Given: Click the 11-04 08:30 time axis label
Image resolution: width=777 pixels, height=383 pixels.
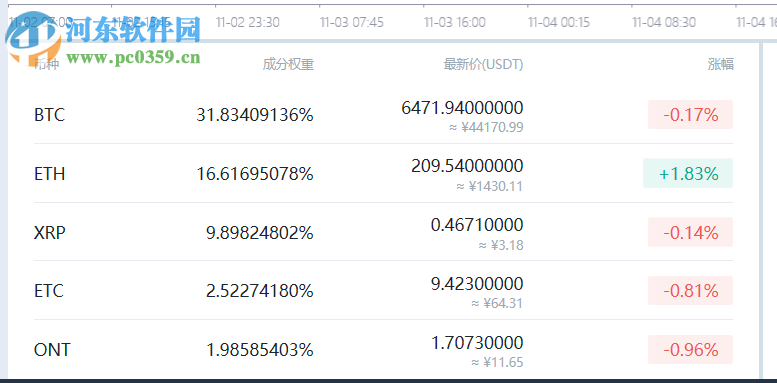Looking at the screenshot, I should pos(664,22).
